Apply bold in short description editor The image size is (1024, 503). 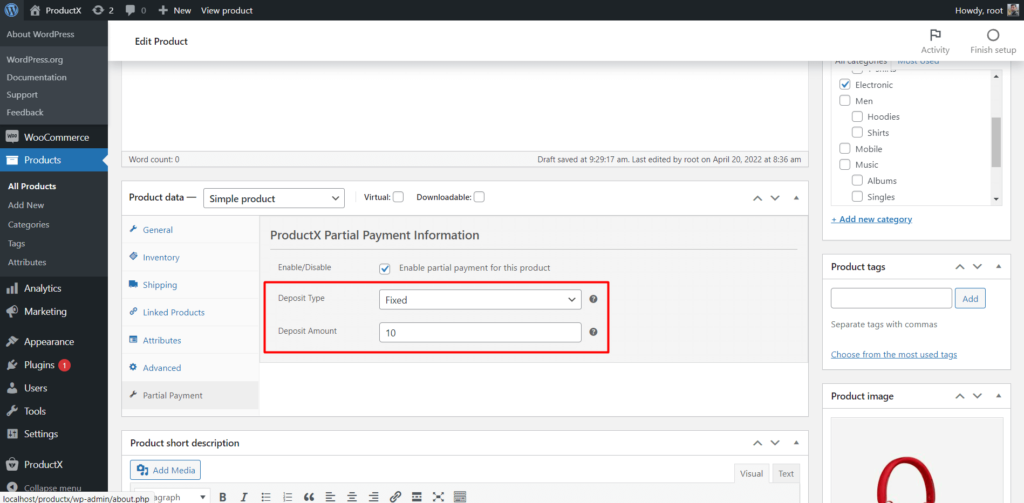(x=223, y=497)
